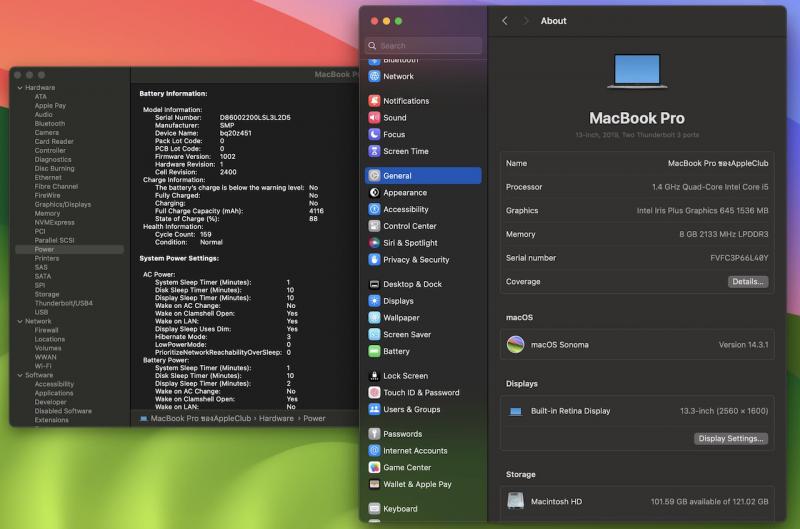Open Touch ID & Password fingerprint icon
800x529 pixels.
374,393
